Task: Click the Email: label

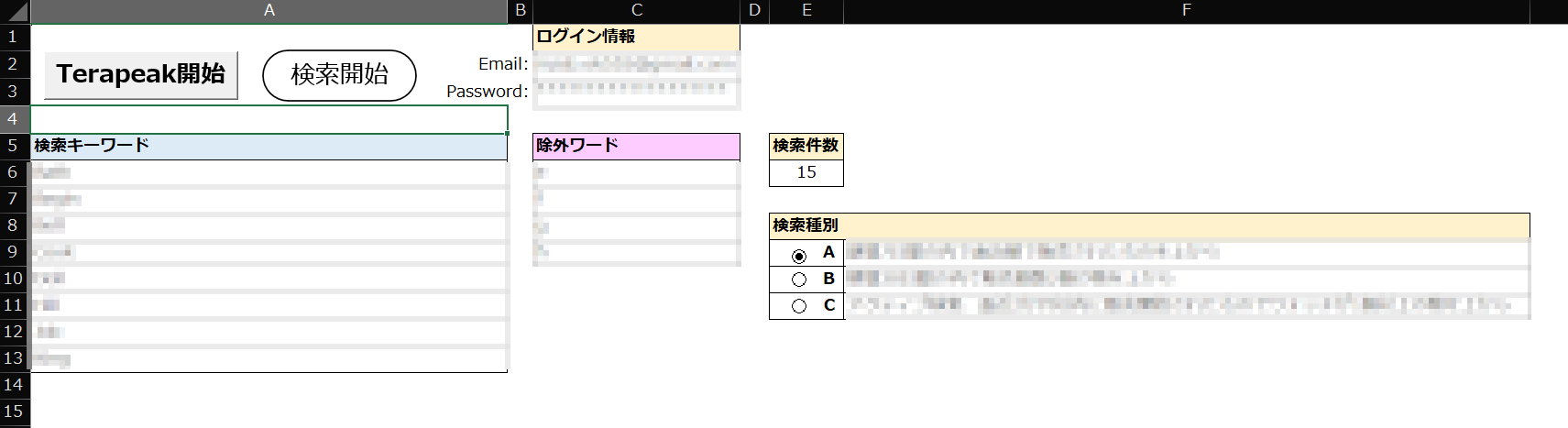Action: [503, 63]
